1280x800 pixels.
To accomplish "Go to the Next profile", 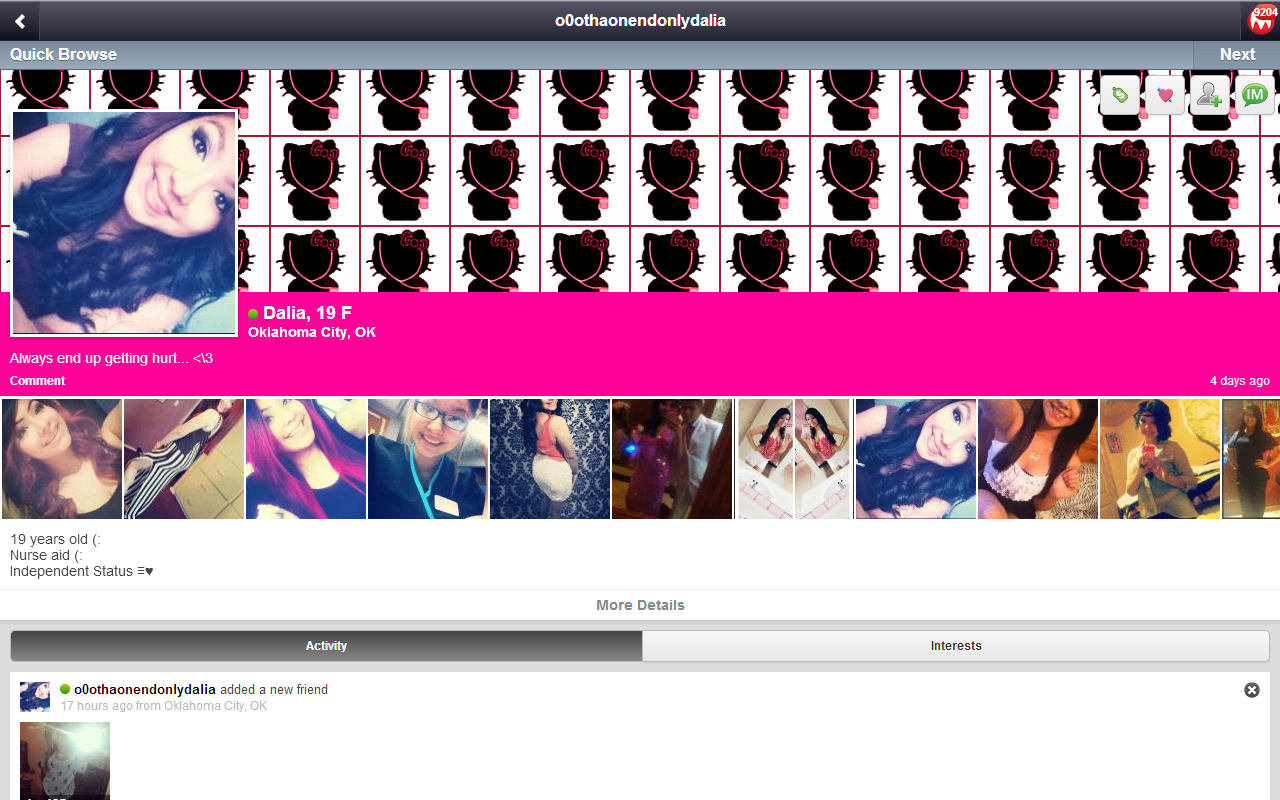I will [x=1237, y=55].
